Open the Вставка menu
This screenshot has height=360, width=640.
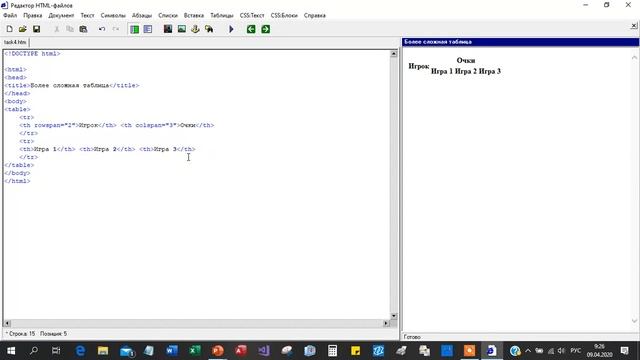pos(194,15)
